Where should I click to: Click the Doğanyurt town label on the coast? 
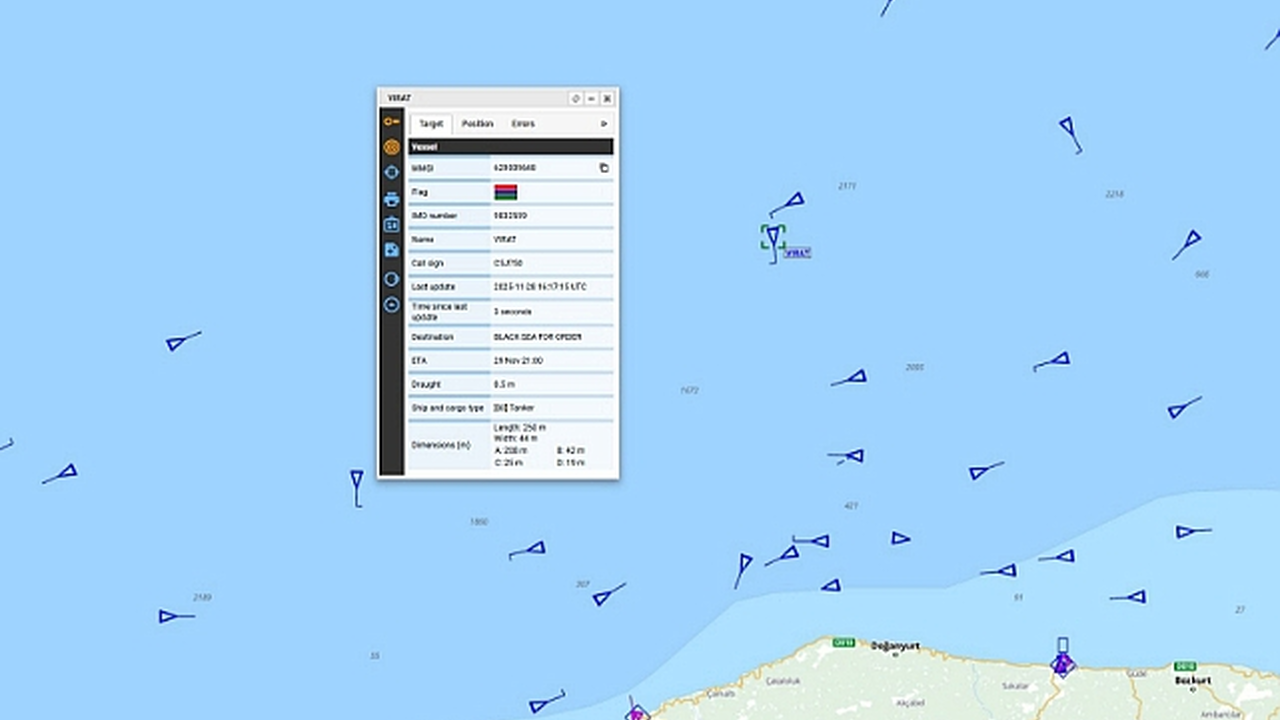pyautogui.click(x=894, y=646)
